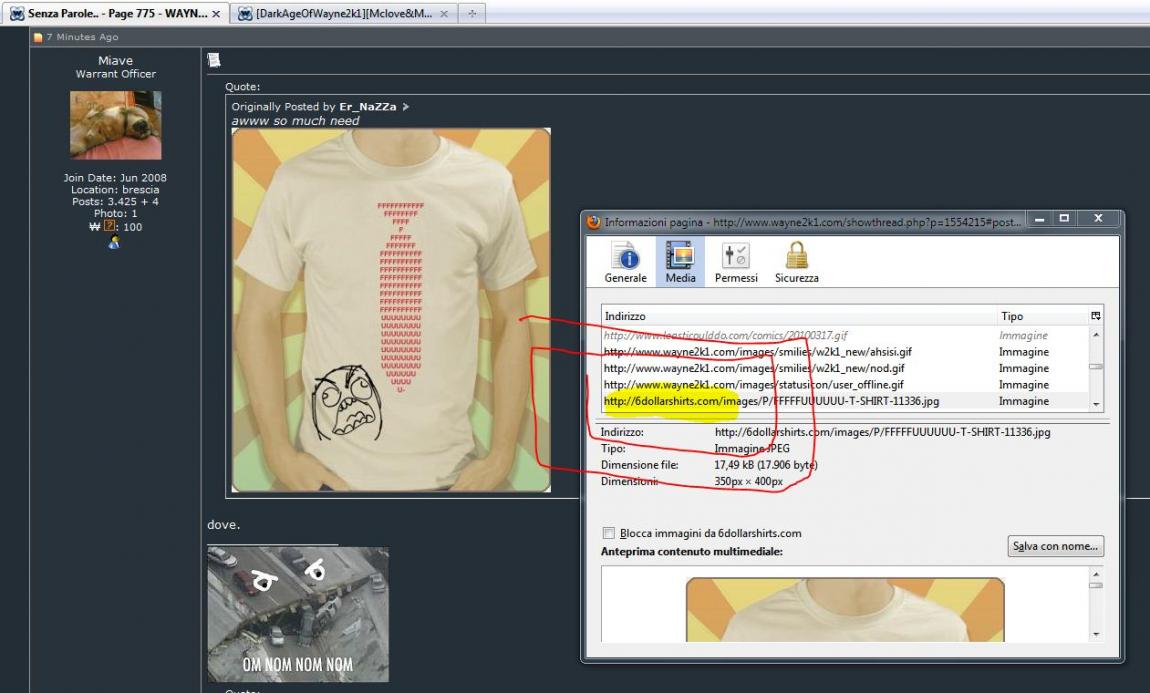Switch to the Media tab
1150x693 pixels.
click(x=681, y=262)
